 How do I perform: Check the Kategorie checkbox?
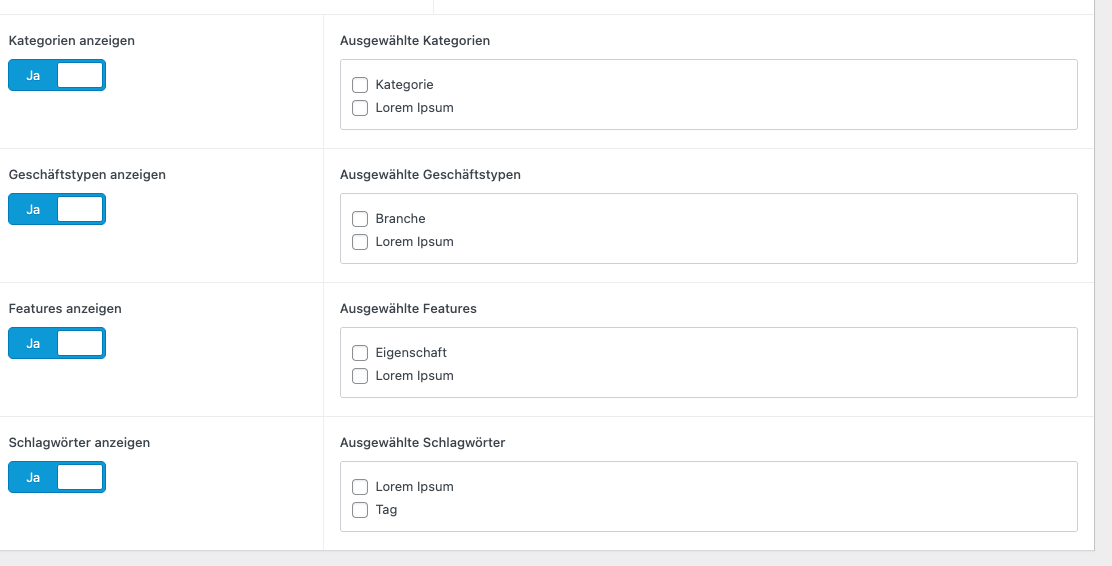click(x=361, y=85)
